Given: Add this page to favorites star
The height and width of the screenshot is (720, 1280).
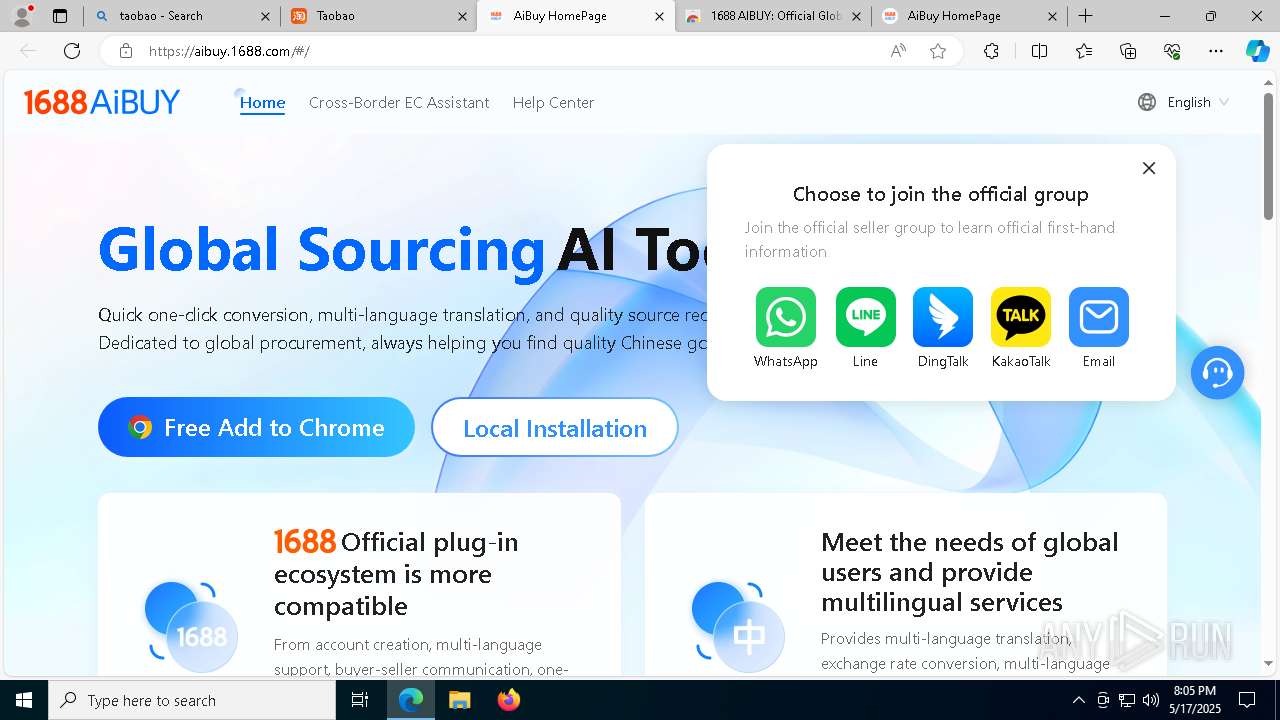Looking at the screenshot, I should tap(938, 51).
